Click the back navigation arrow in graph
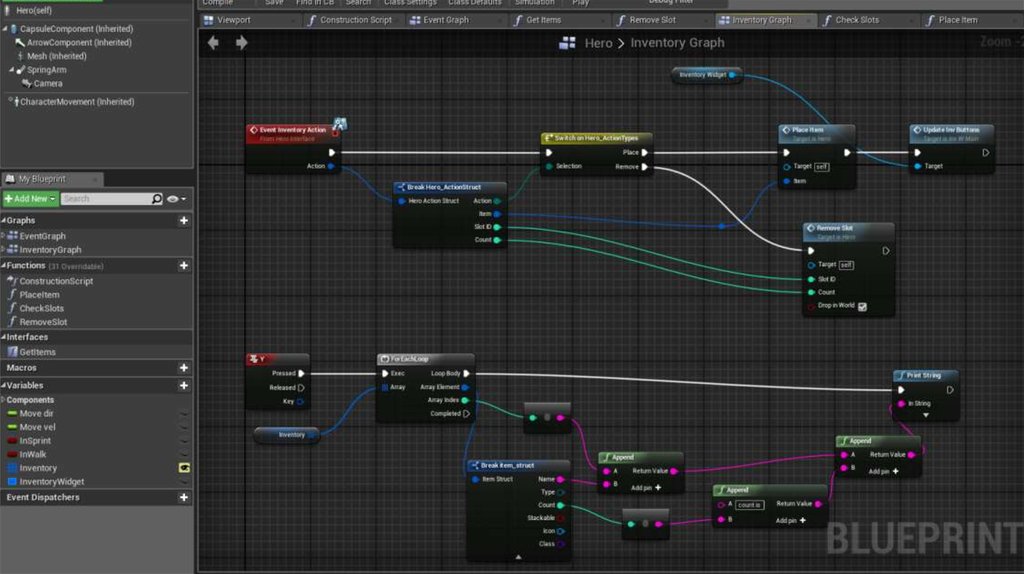 coord(213,43)
